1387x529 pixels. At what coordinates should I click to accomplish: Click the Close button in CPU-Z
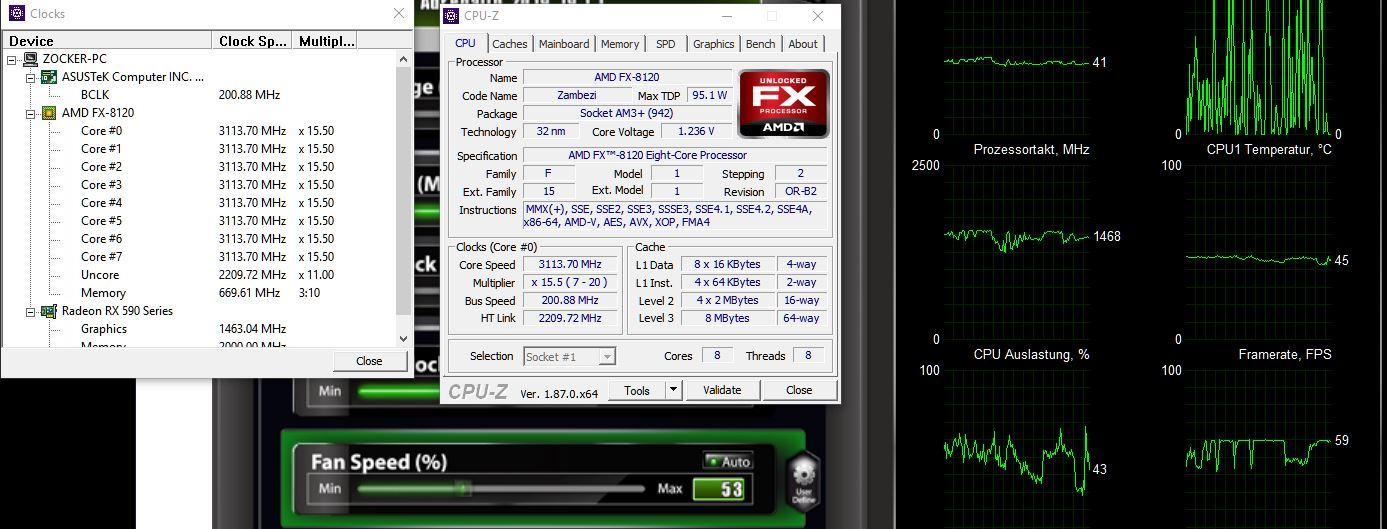coord(799,390)
